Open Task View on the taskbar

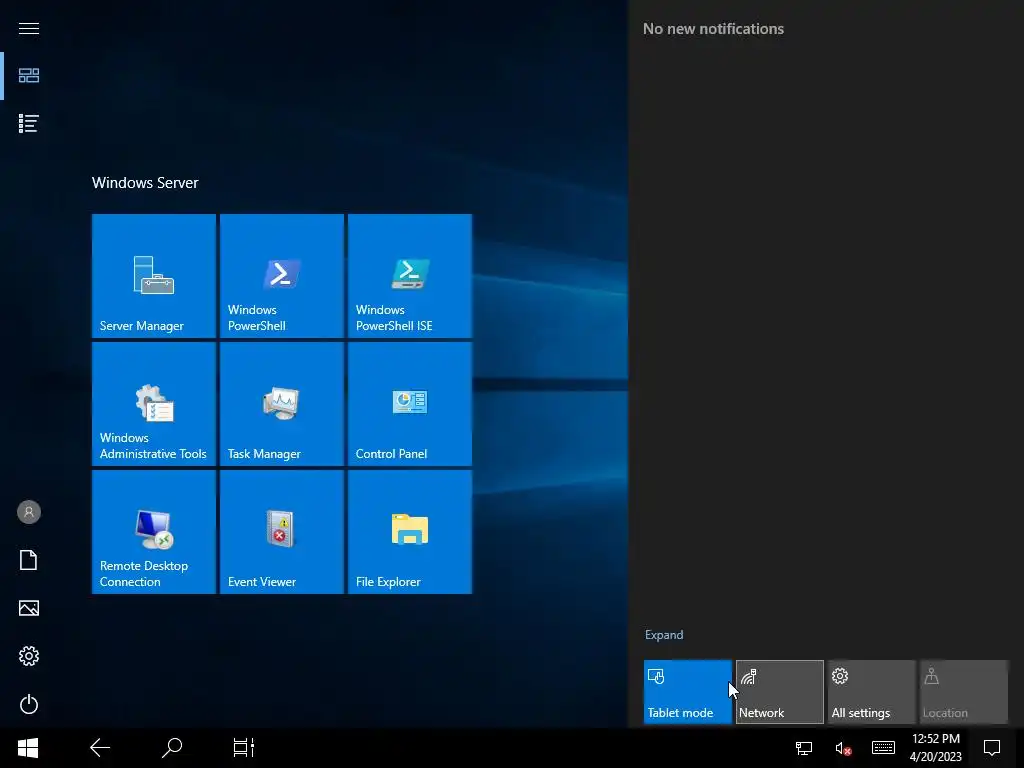click(244, 748)
